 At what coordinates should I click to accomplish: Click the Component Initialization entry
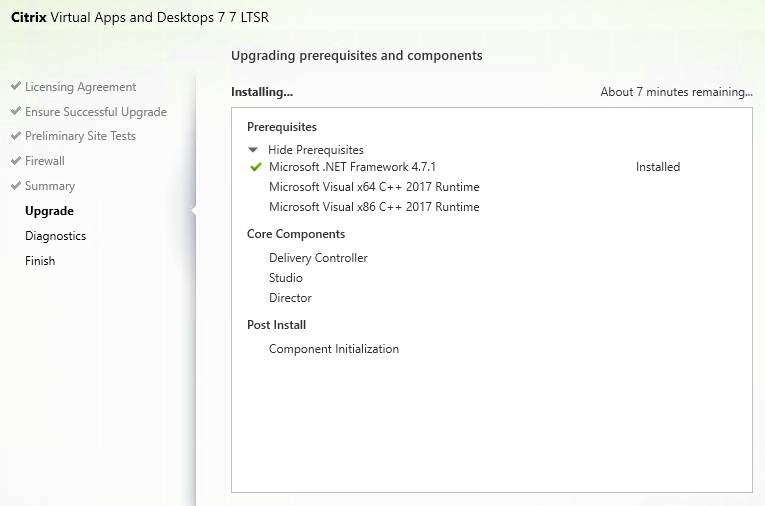click(334, 349)
